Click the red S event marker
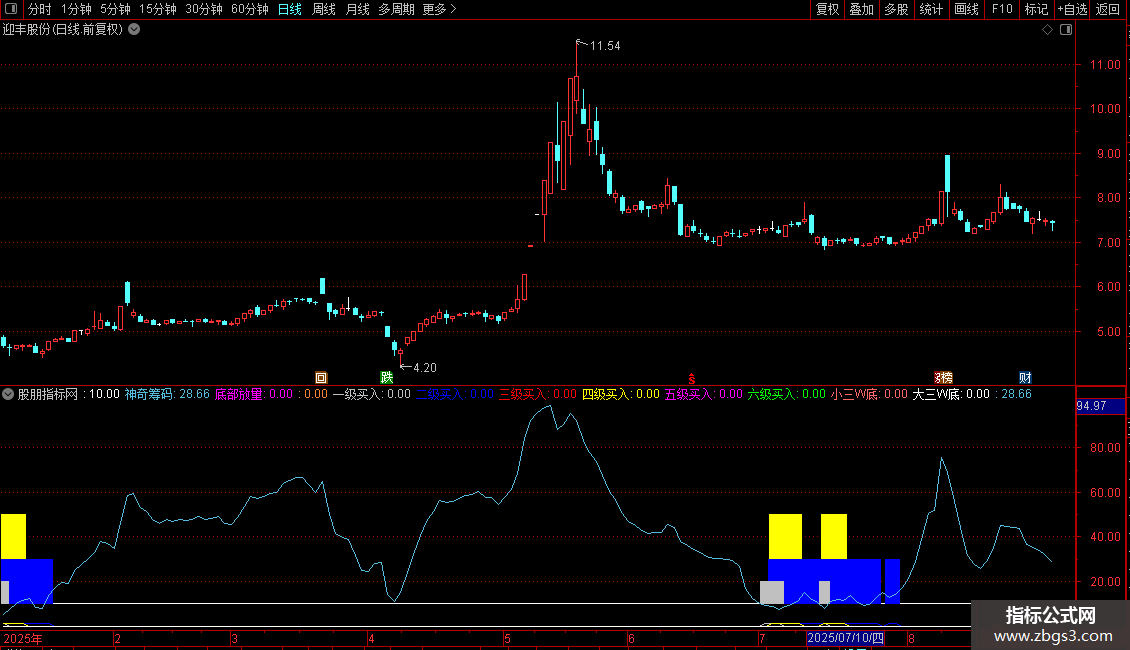 pos(691,379)
